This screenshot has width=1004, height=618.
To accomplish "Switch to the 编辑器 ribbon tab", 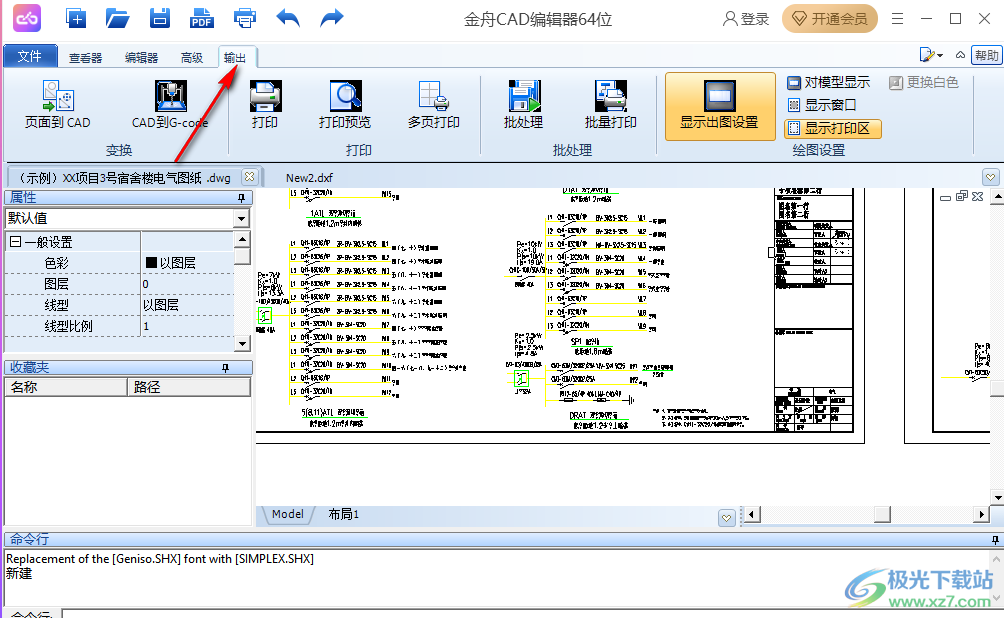I will (x=141, y=58).
